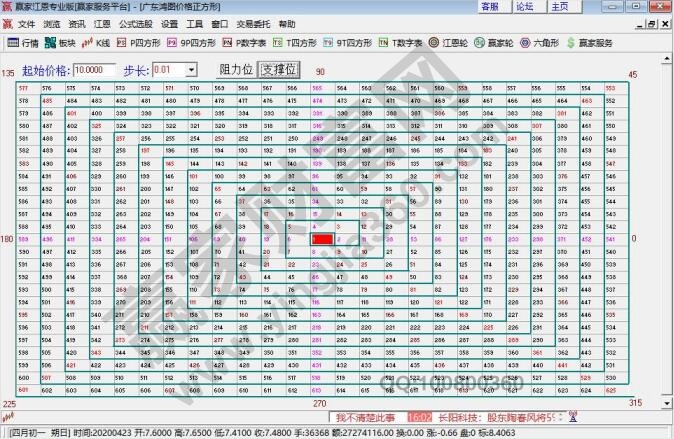Click the red center cell of the square
This screenshot has height=439, width=674.
point(322,239)
